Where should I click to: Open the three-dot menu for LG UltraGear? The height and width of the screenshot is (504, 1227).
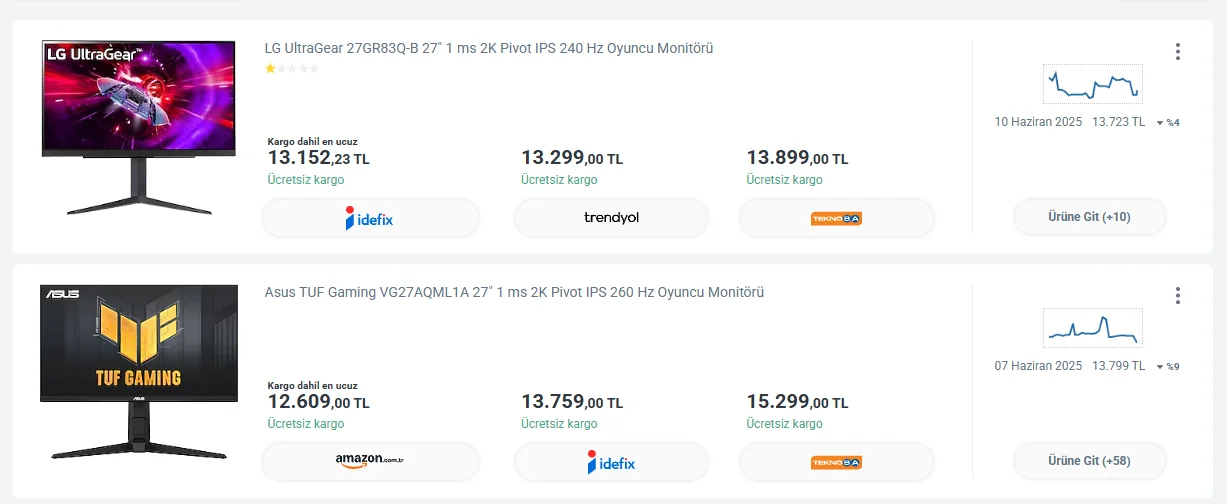pos(1178,51)
